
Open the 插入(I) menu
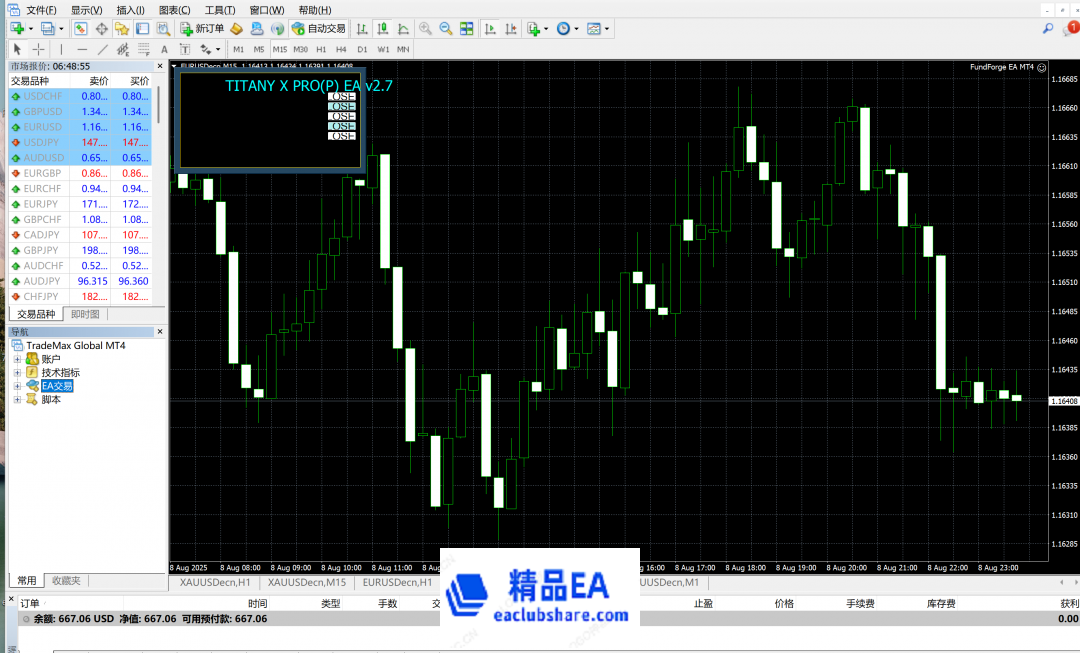click(x=130, y=10)
